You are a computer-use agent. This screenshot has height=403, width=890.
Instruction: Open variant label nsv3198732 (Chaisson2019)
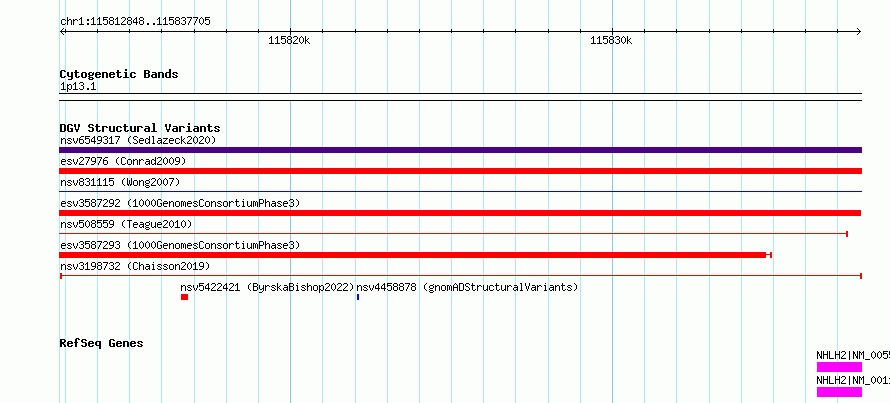pyautogui.click(x=135, y=266)
